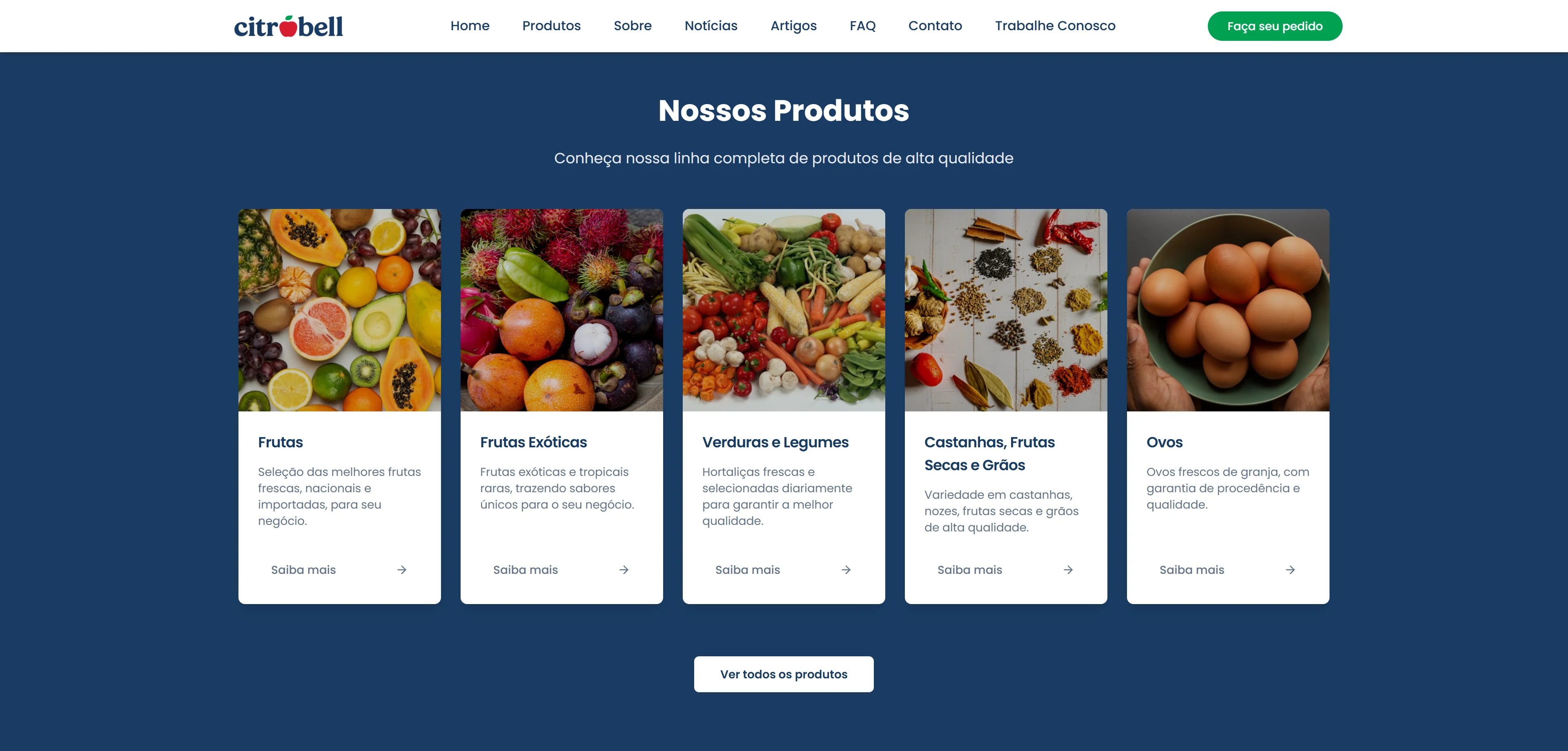Open Notícias in the navigation bar
This screenshot has width=1568, height=751.
711,26
